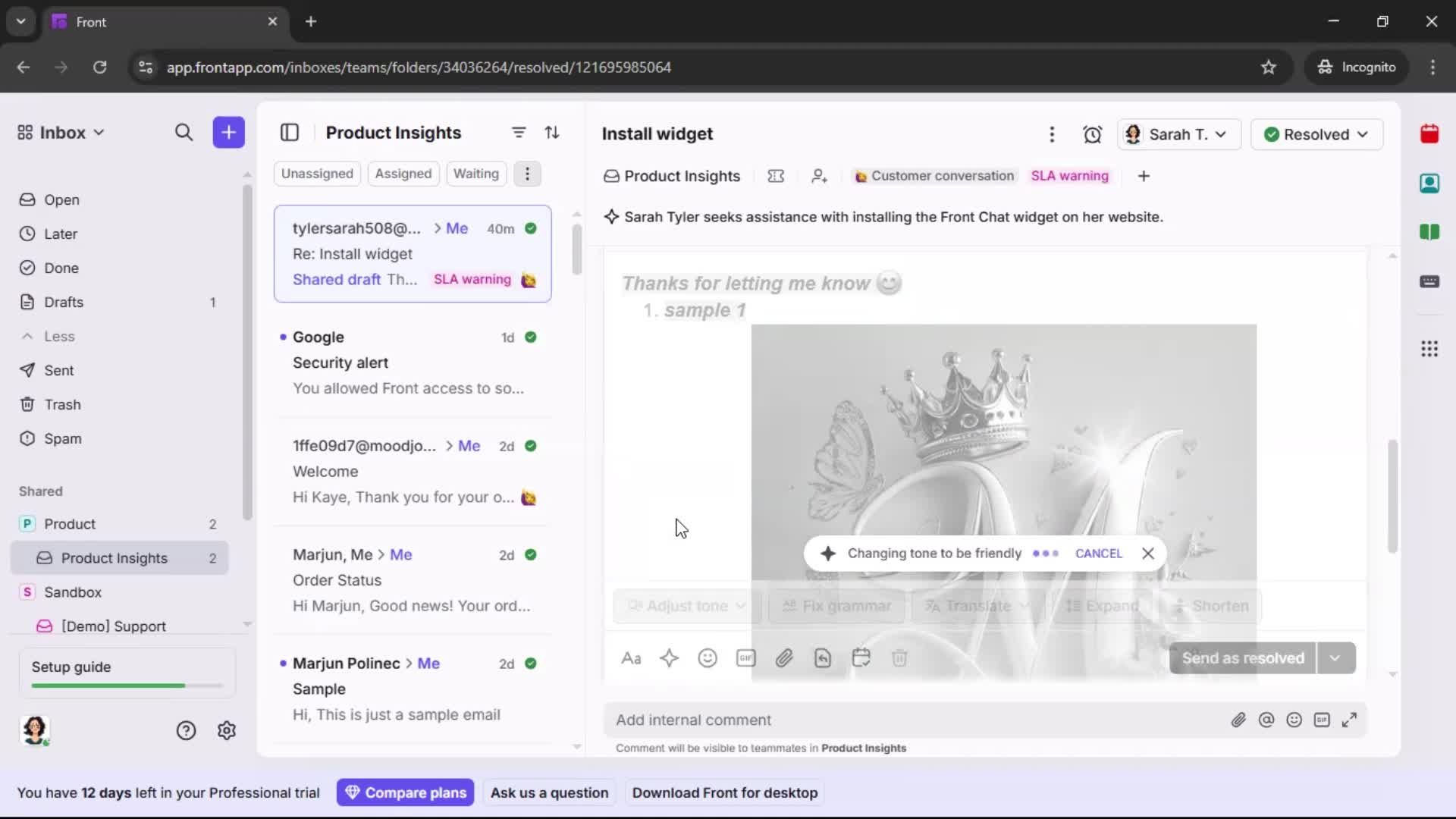Toggle the conversation list sidebar panel
1456x819 pixels.
point(290,132)
